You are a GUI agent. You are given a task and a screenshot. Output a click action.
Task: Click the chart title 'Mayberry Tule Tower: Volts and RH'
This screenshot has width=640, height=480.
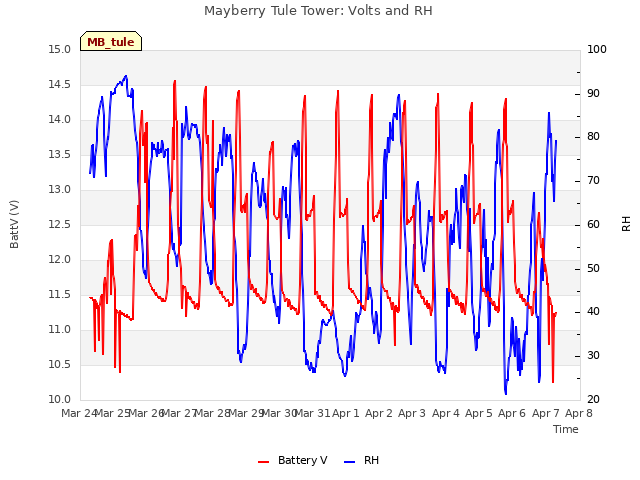[x=318, y=11]
